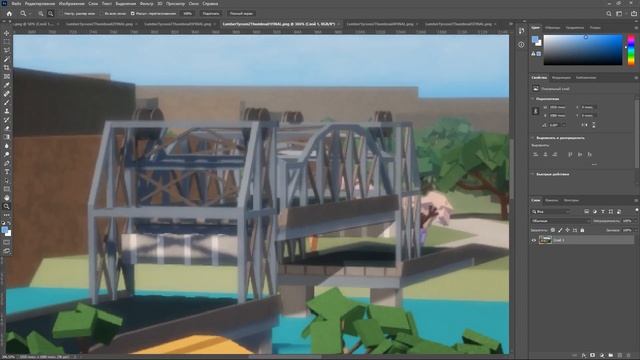Select the Pen tool
640x360 pixels.
7,163
